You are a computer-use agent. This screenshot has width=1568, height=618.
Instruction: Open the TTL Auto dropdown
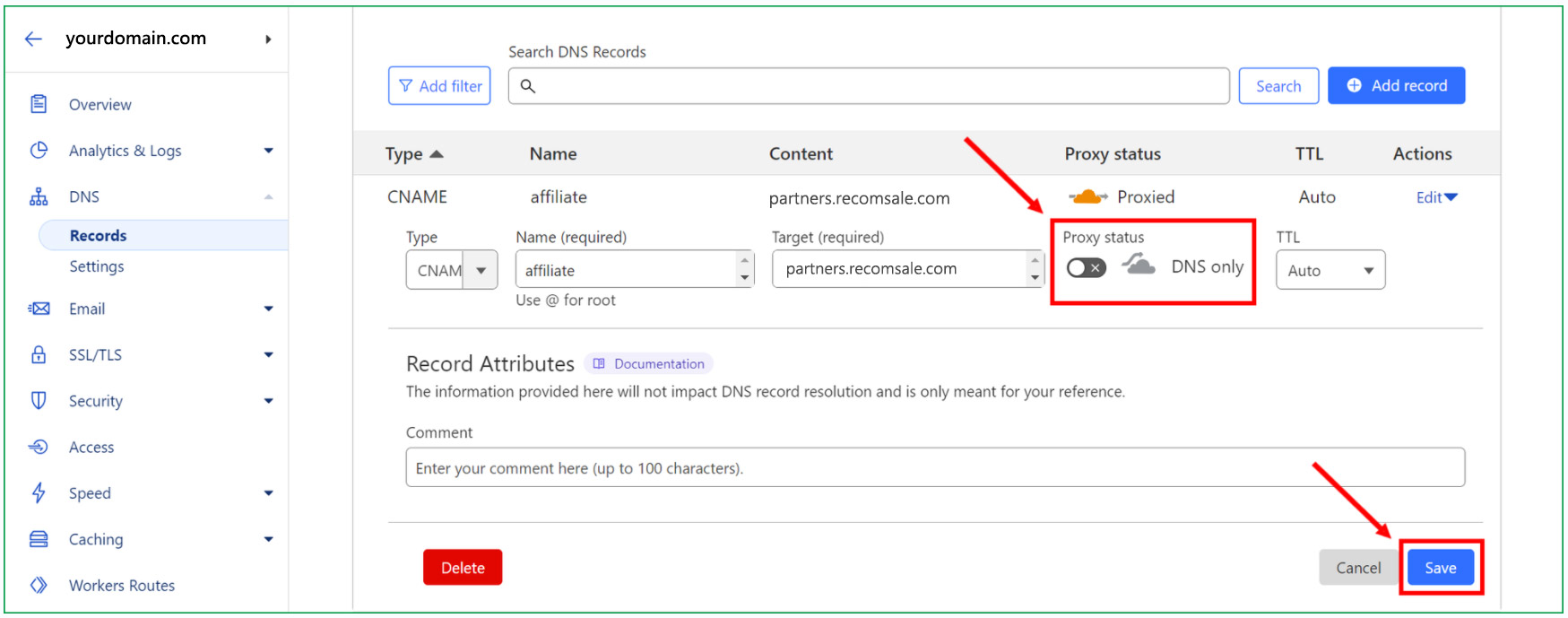(x=1330, y=270)
